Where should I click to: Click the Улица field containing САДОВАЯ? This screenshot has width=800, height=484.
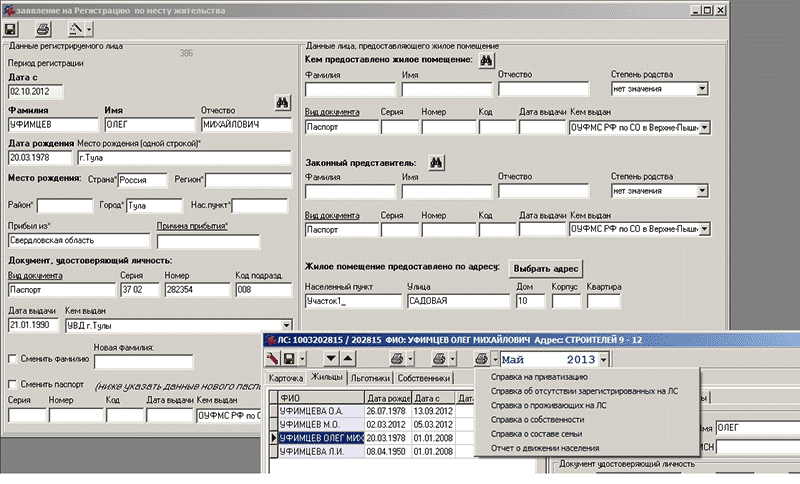(459, 301)
